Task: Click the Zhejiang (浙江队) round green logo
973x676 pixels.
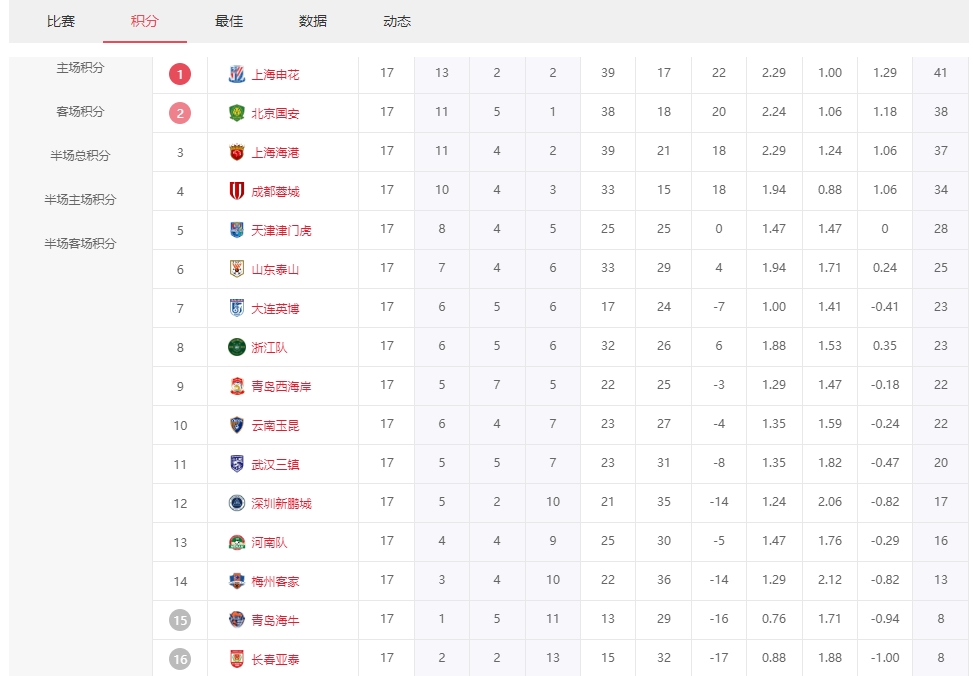Action: (x=236, y=347)
